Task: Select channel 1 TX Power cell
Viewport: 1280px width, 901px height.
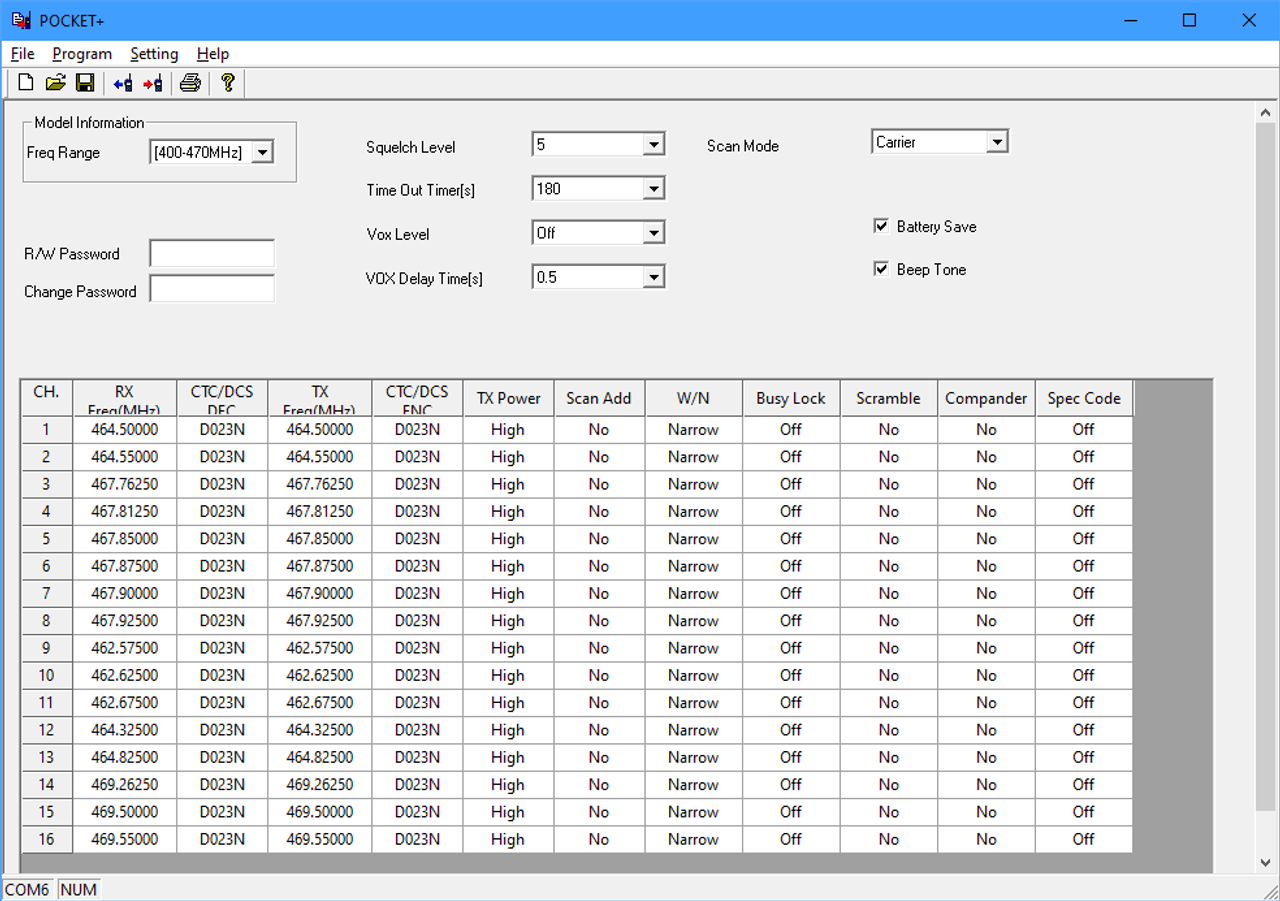Action: tap(507, 430)
